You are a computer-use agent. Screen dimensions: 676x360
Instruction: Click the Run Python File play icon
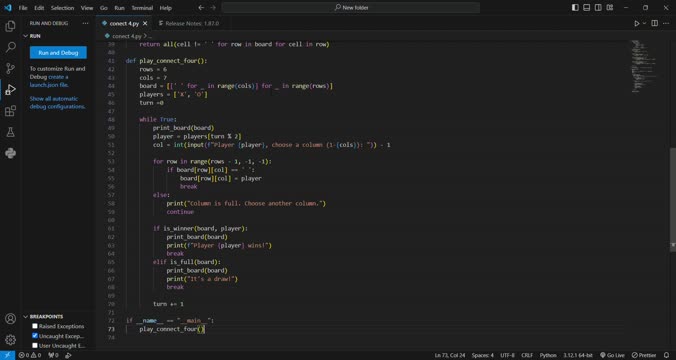(637, 23)
